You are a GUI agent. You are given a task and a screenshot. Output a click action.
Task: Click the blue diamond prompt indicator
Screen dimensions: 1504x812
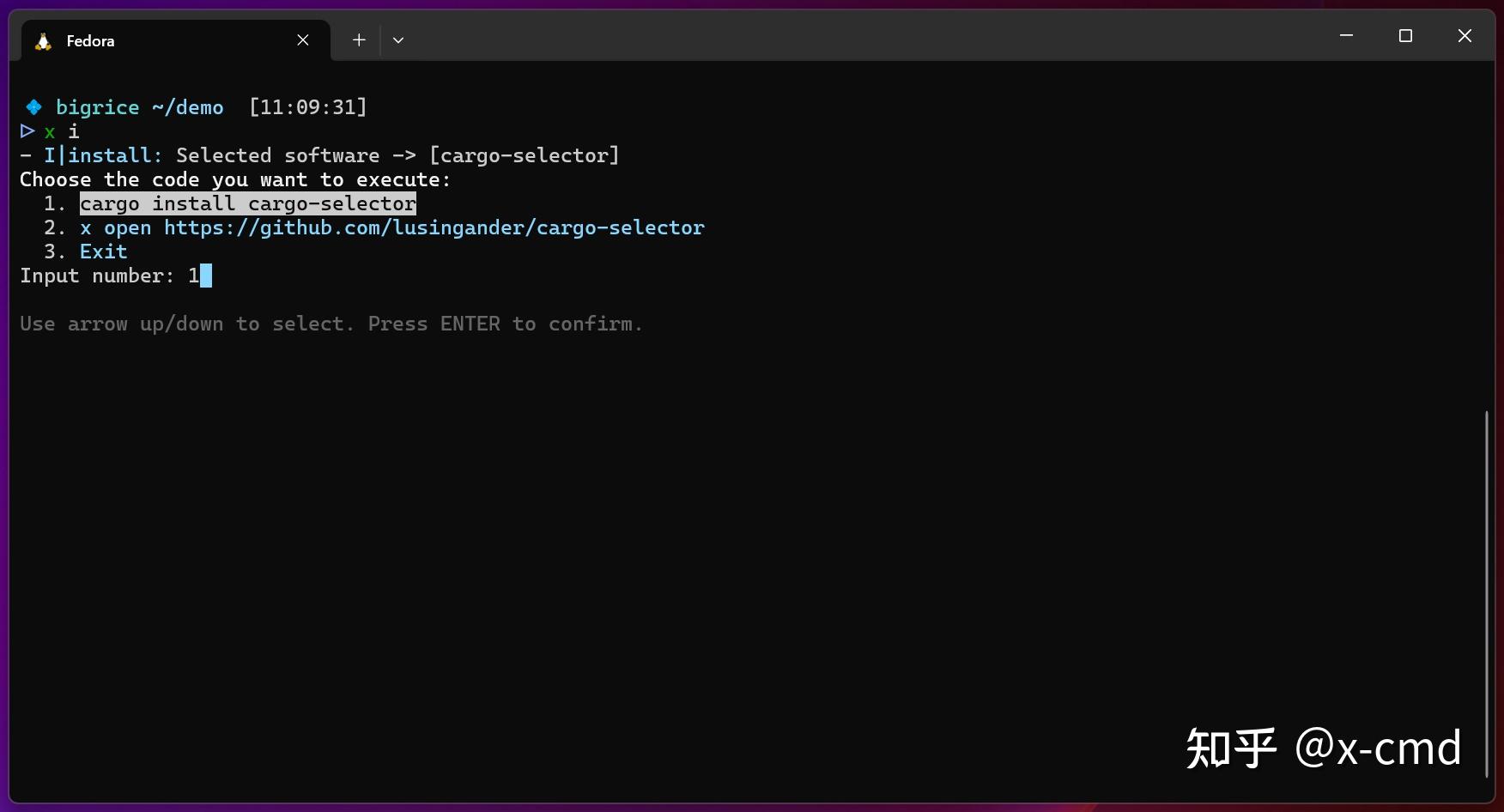click(x=33, y=106)
